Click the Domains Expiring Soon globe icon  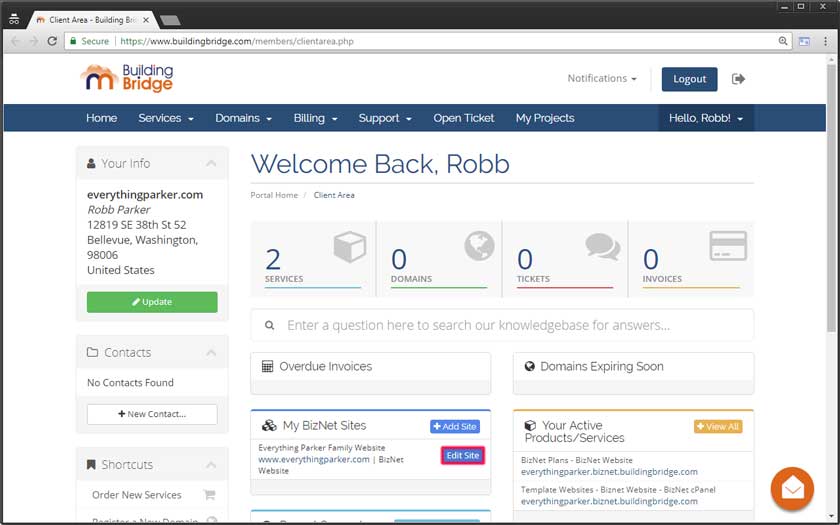coord(529,366)
